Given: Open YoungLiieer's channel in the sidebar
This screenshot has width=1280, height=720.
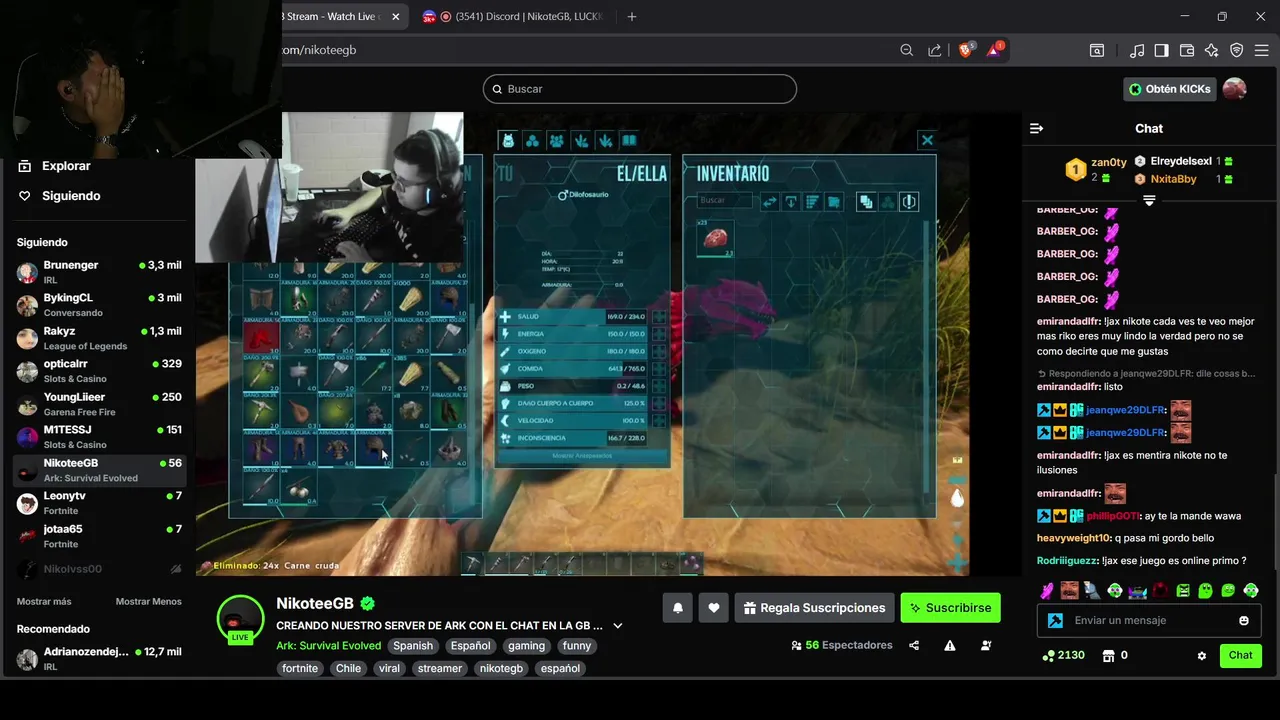Looking at the screenshot, I should click(x=99, y=404).
